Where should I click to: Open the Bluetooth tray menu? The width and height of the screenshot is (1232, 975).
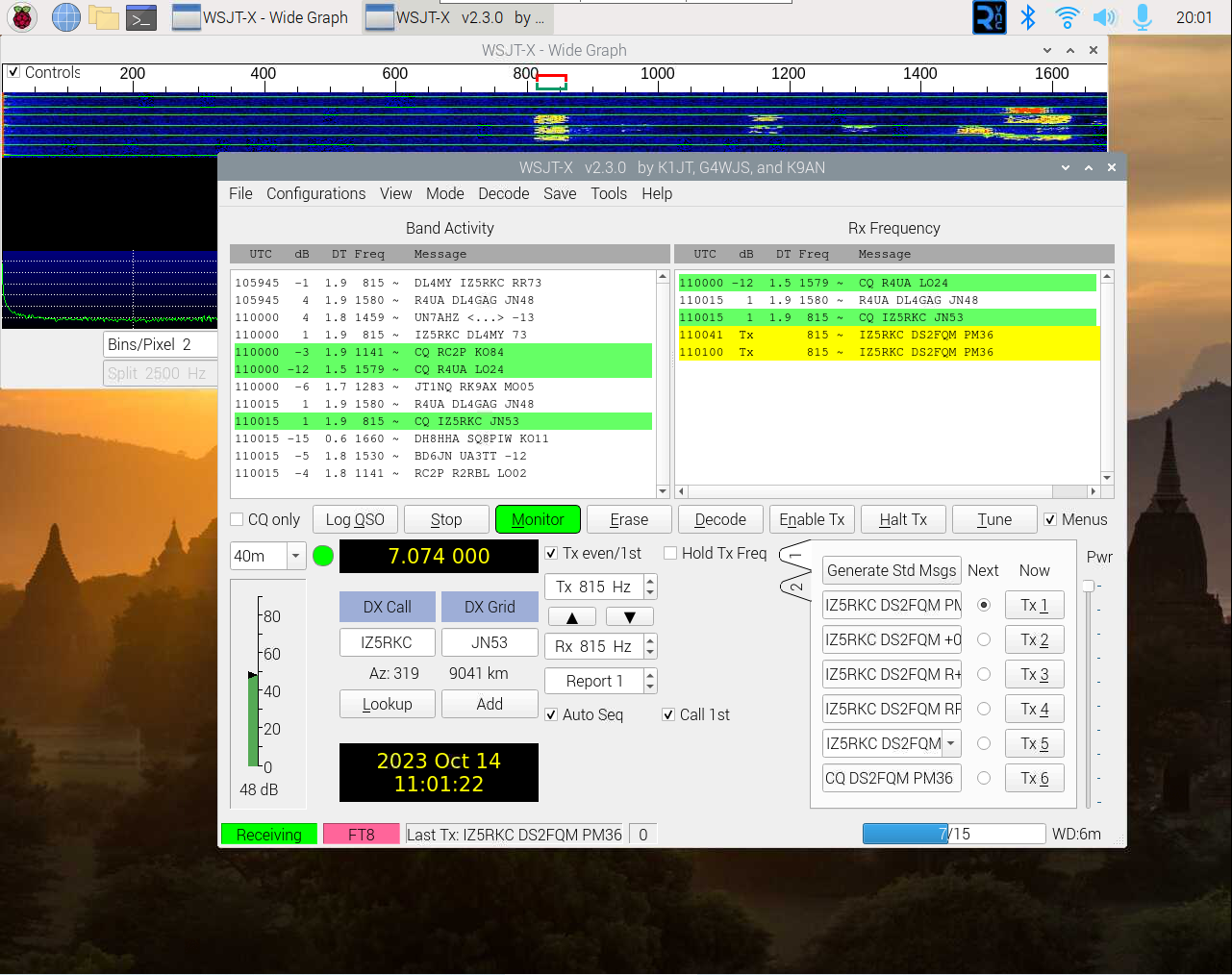(1028, 17)
